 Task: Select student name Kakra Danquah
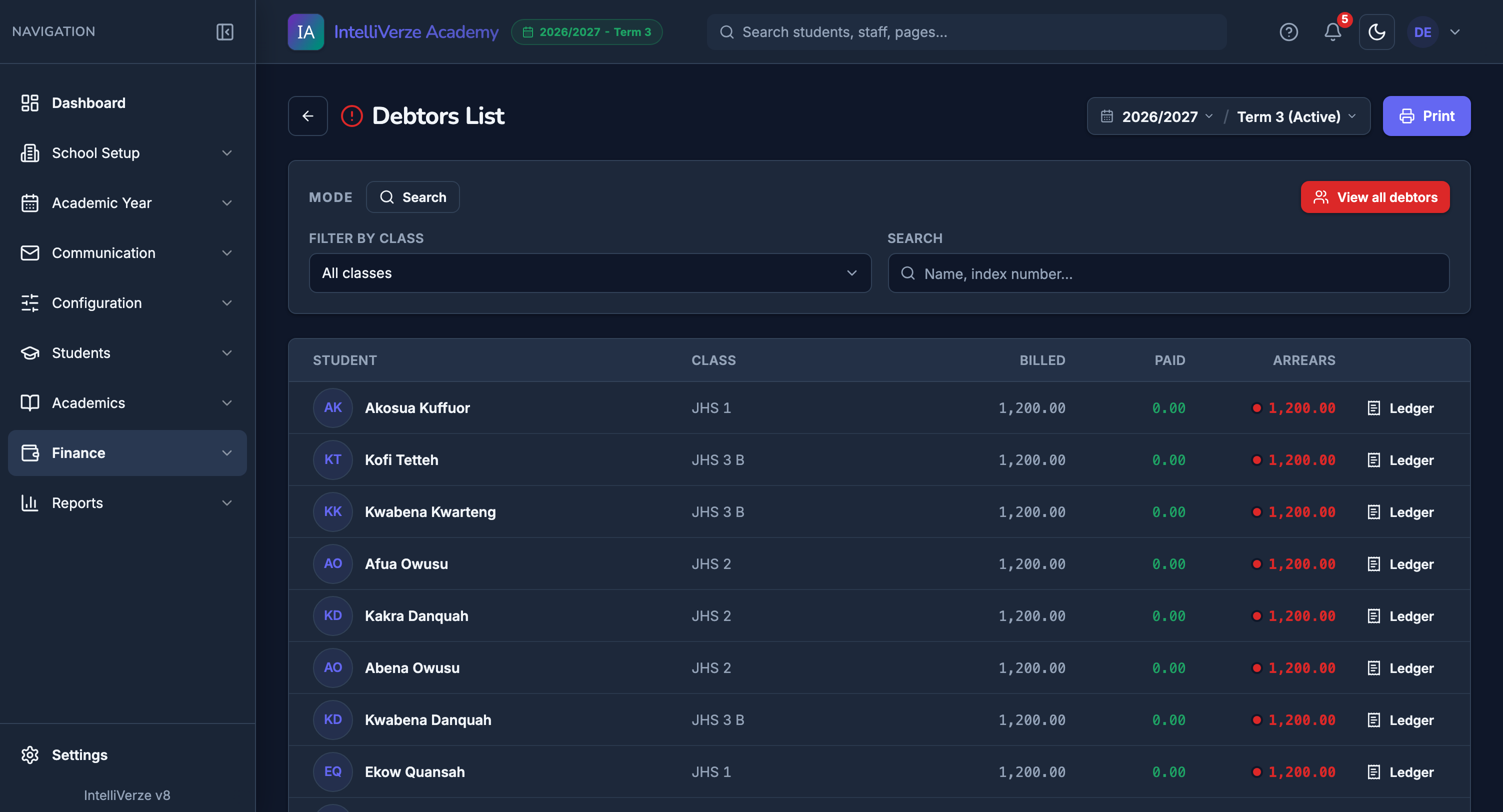point(416,616)
